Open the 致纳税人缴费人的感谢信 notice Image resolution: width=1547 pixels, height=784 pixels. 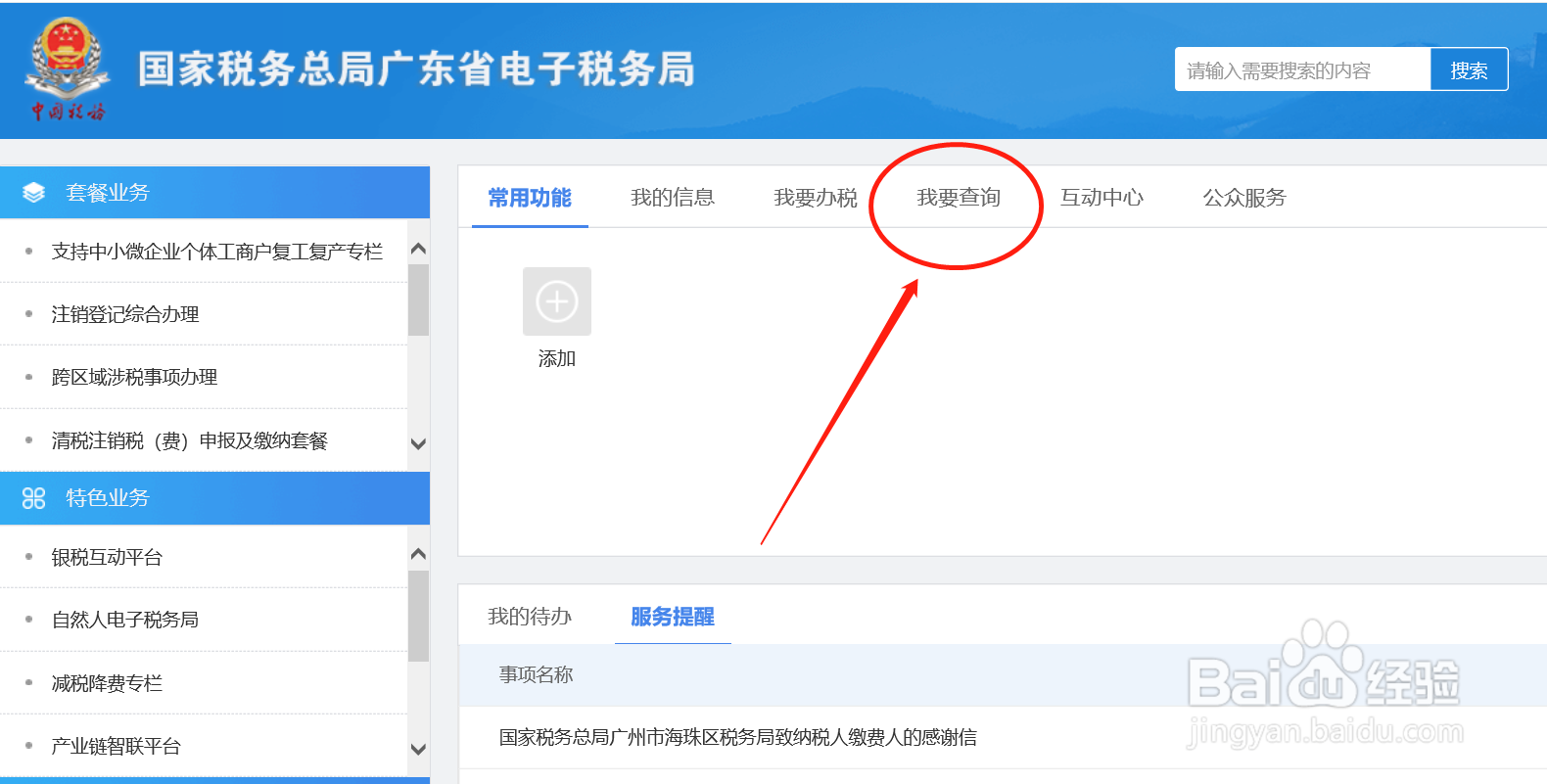(x=738, y=737)
